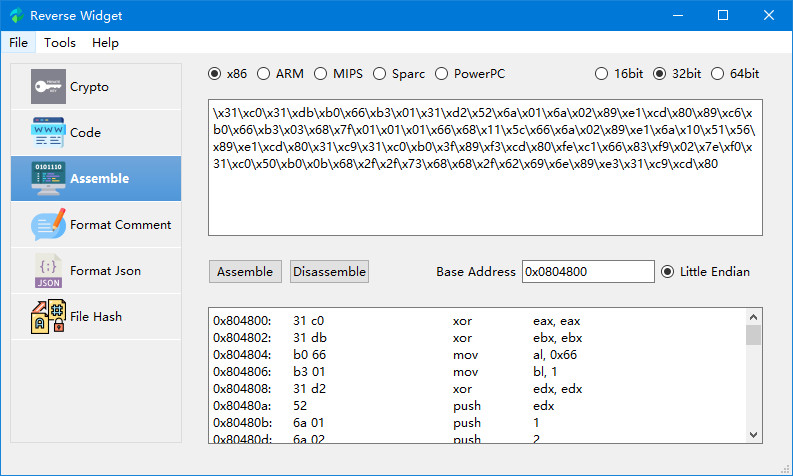
Task: Select 32bit mode
Action: pos(659,74)
